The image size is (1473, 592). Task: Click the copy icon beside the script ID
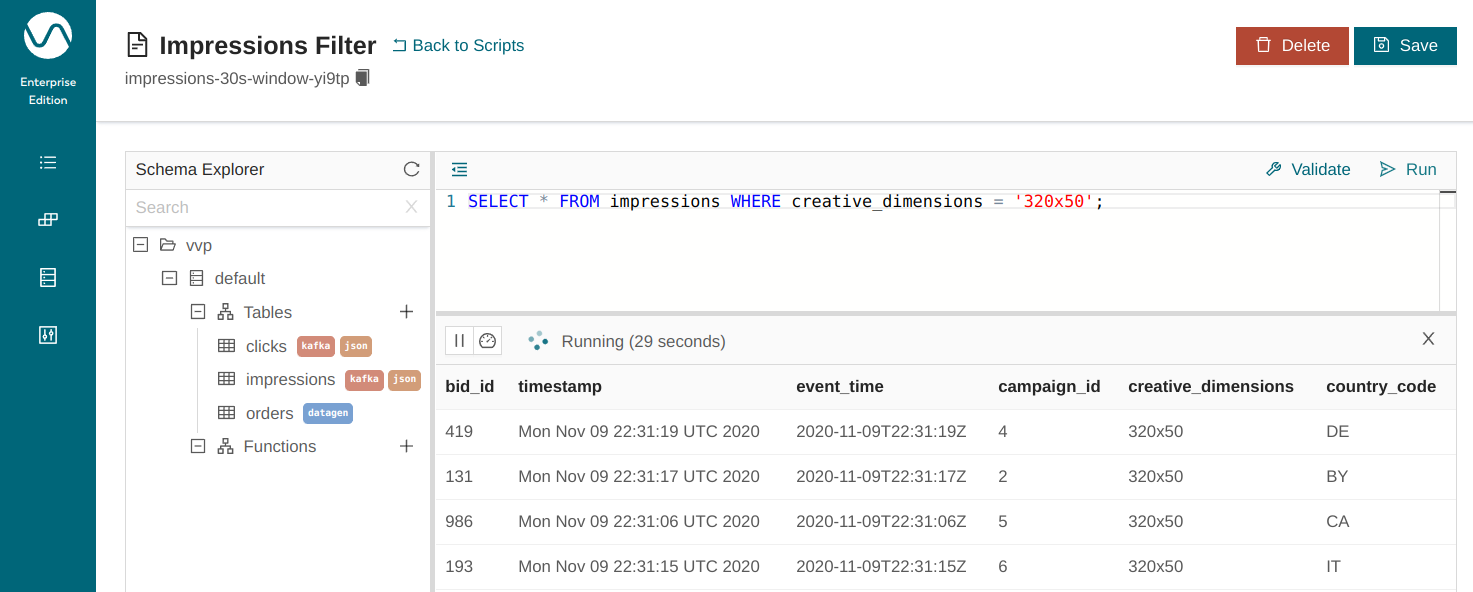pos(363,78)
